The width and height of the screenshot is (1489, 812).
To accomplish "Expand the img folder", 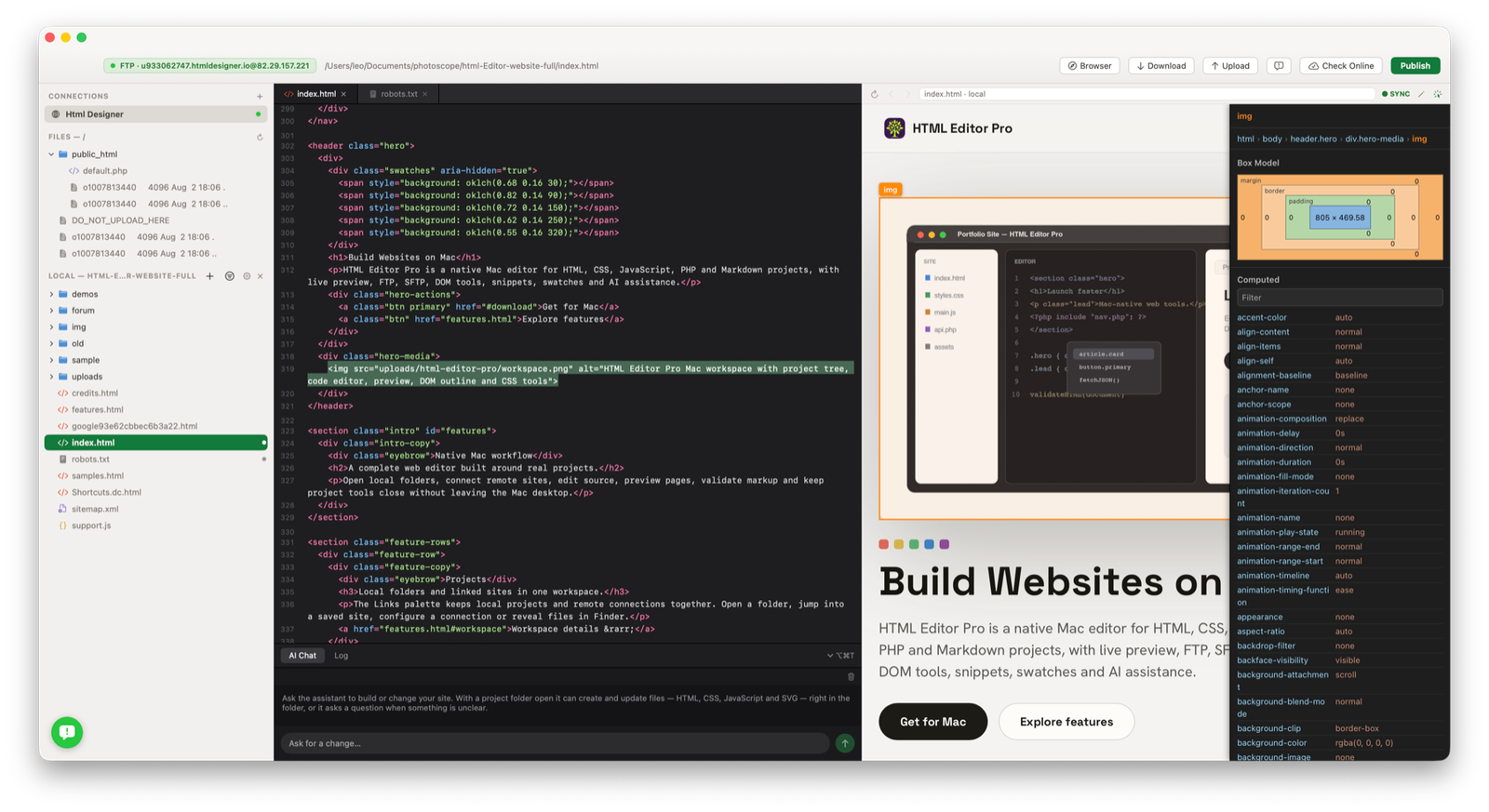I will (x=51, y=327).
